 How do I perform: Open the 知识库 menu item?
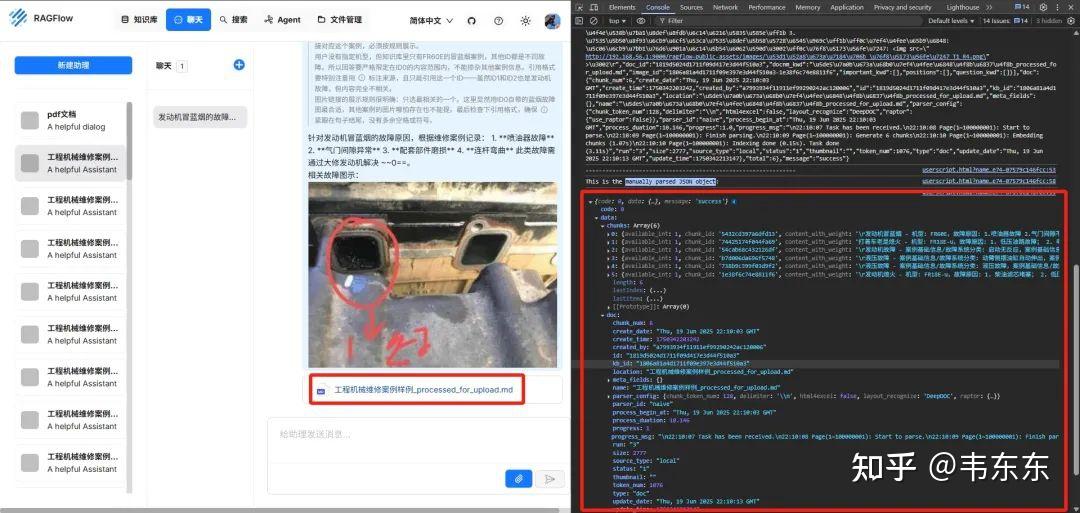[x=139, y=20]
